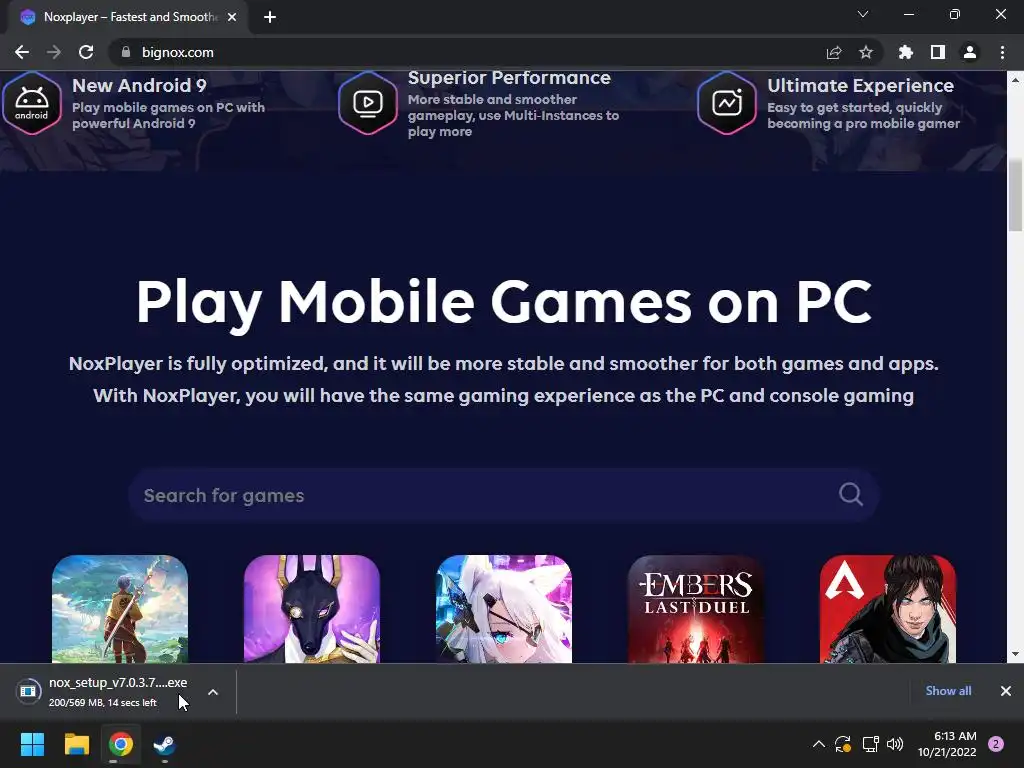Open the Windows Start menu
The height and width of the screenshot is (768, 1024).
pos(32,744)
